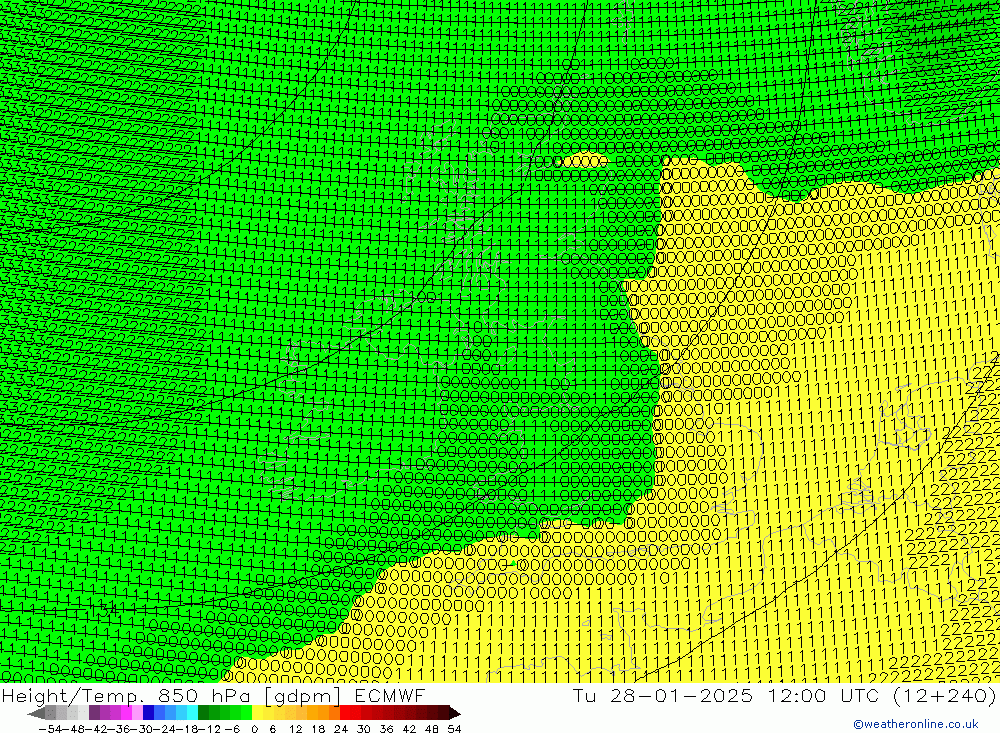Click the '-54' value at the legend start
Image resolution: width=1000 pixels, height=733 pixels.
[x=50, y=729]
